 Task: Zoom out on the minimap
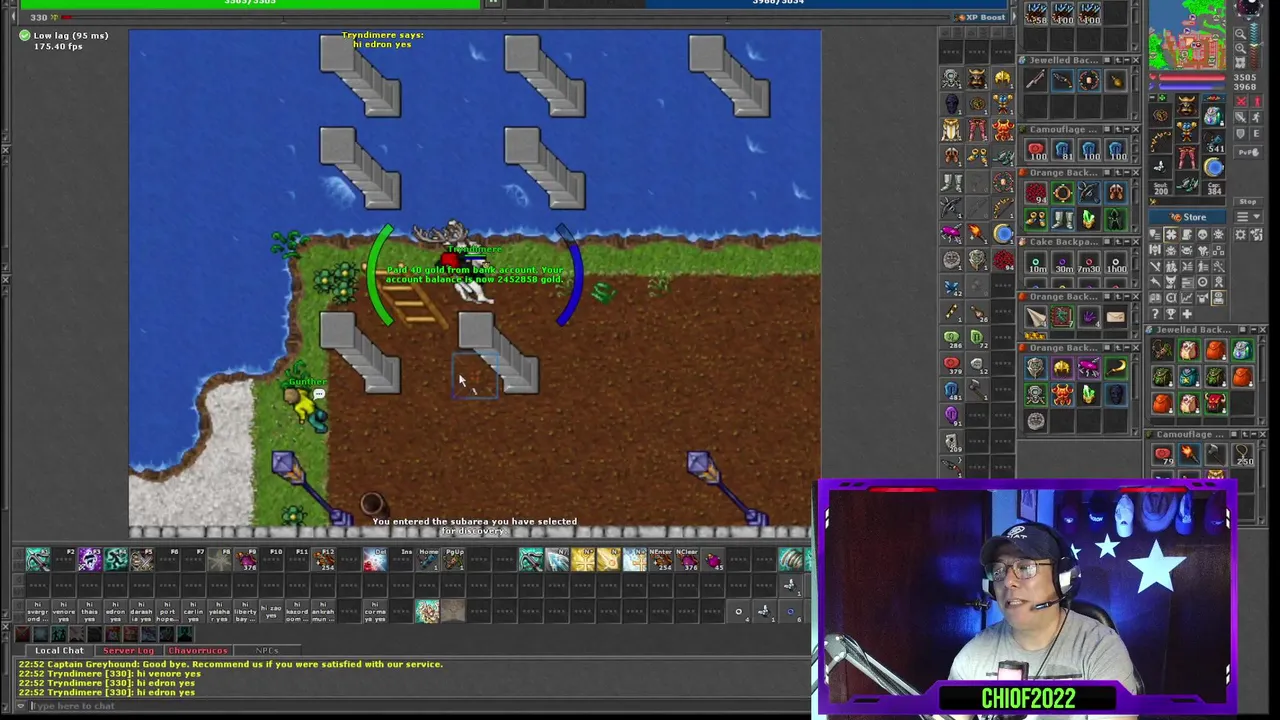point(1240,34)
